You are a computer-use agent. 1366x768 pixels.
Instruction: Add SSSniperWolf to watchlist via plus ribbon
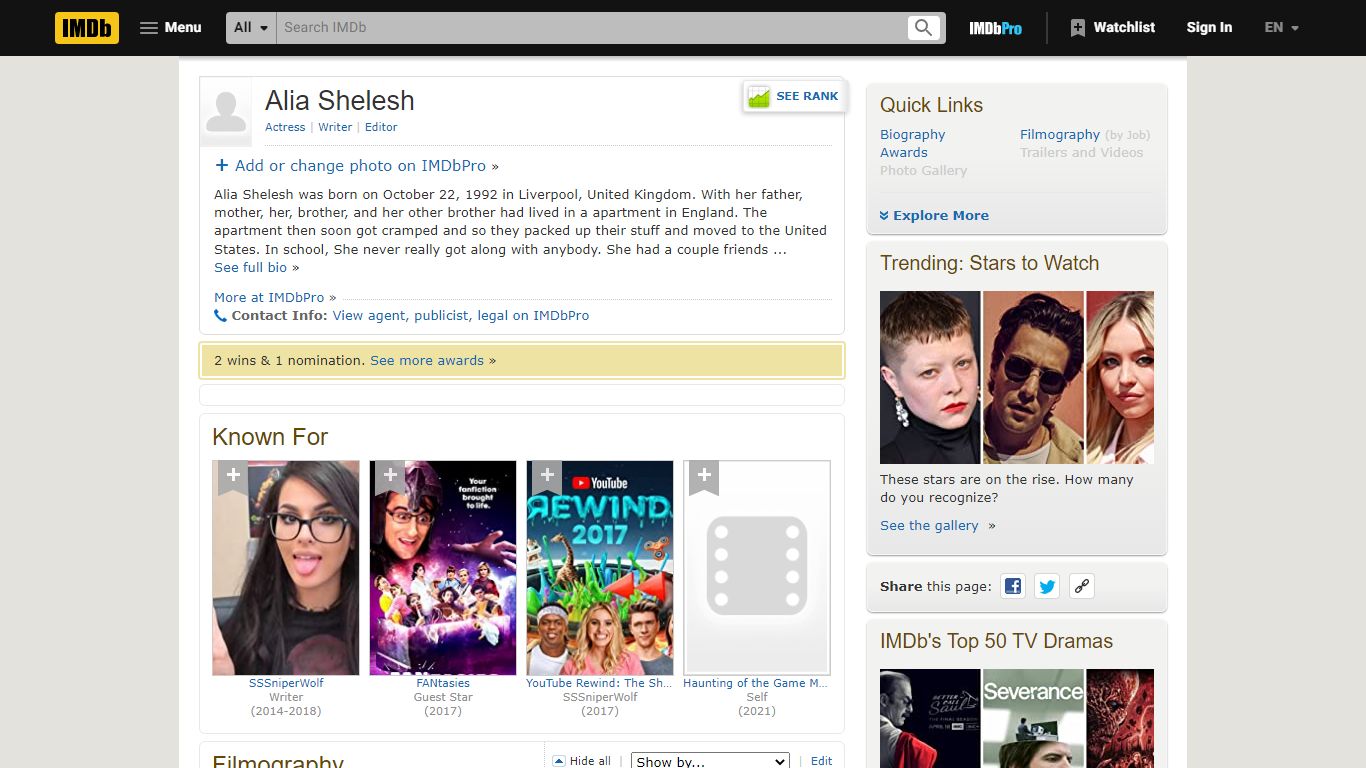tap(233, 477)
